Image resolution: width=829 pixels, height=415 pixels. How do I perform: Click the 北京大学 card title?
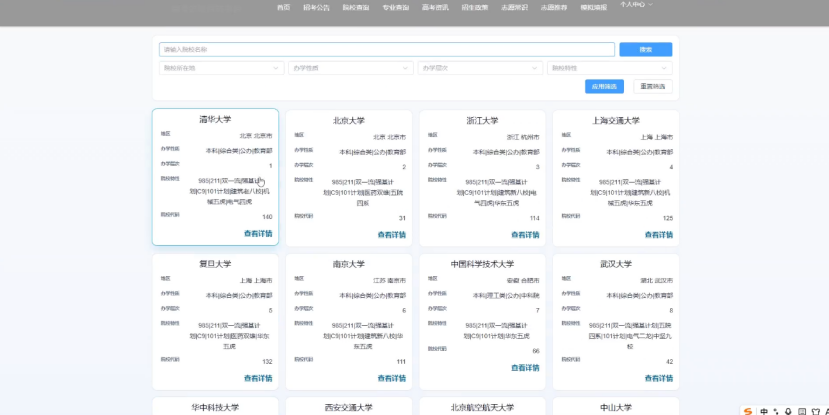click(349, 121)
